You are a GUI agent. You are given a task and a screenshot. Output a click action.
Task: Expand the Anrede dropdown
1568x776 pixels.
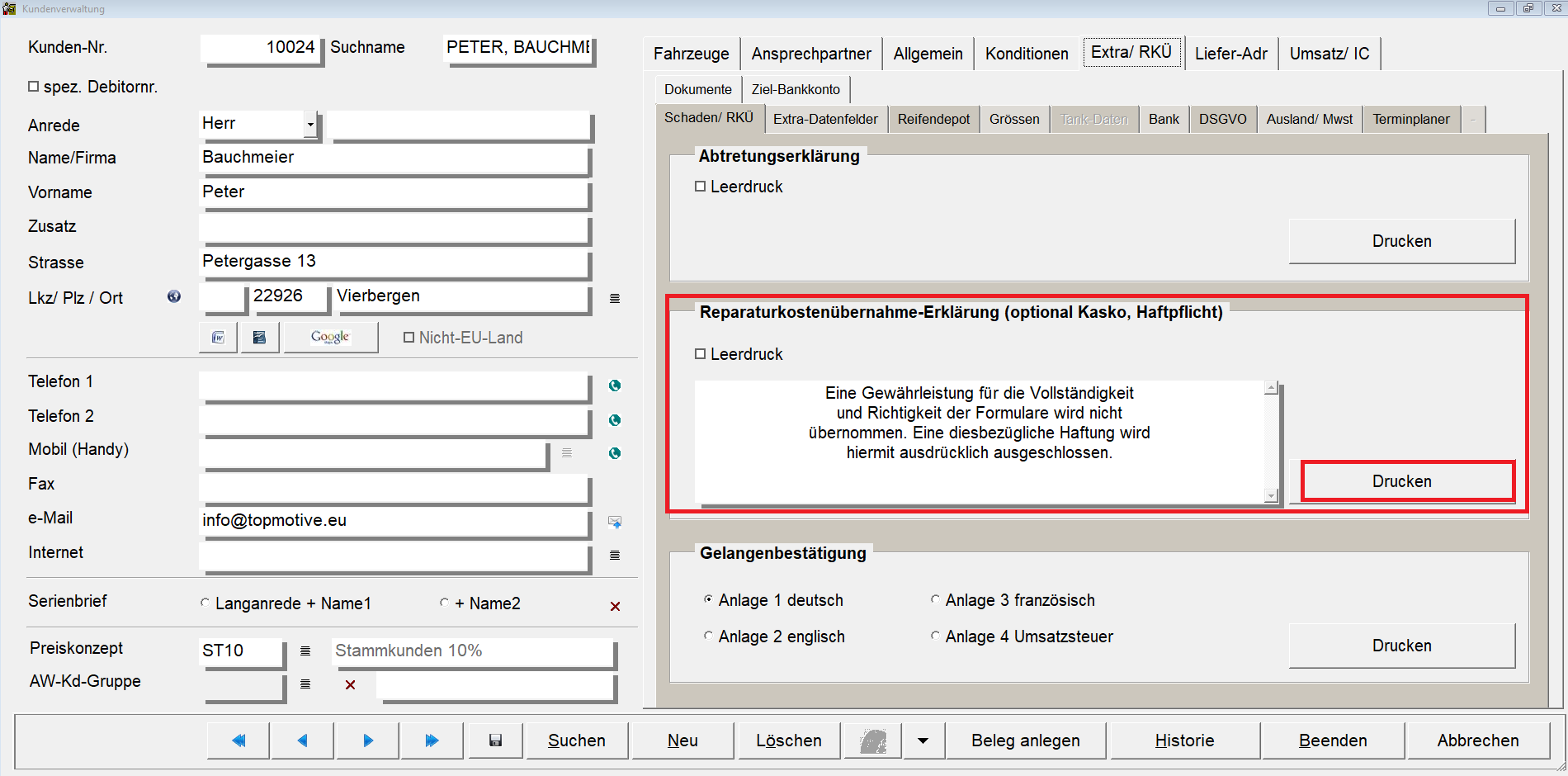click(310, 125)
